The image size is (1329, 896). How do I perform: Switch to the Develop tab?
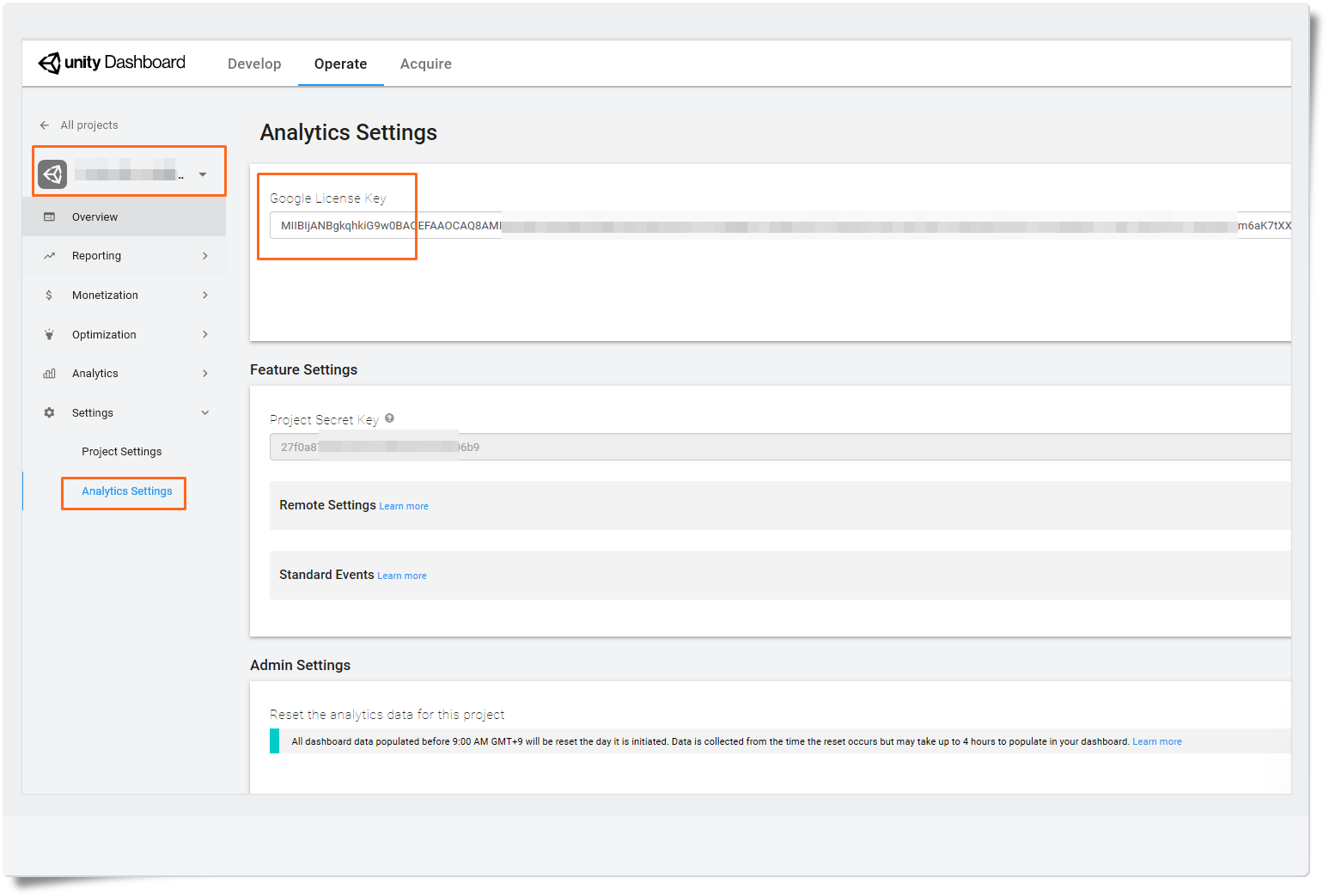[x=254, y=64]
